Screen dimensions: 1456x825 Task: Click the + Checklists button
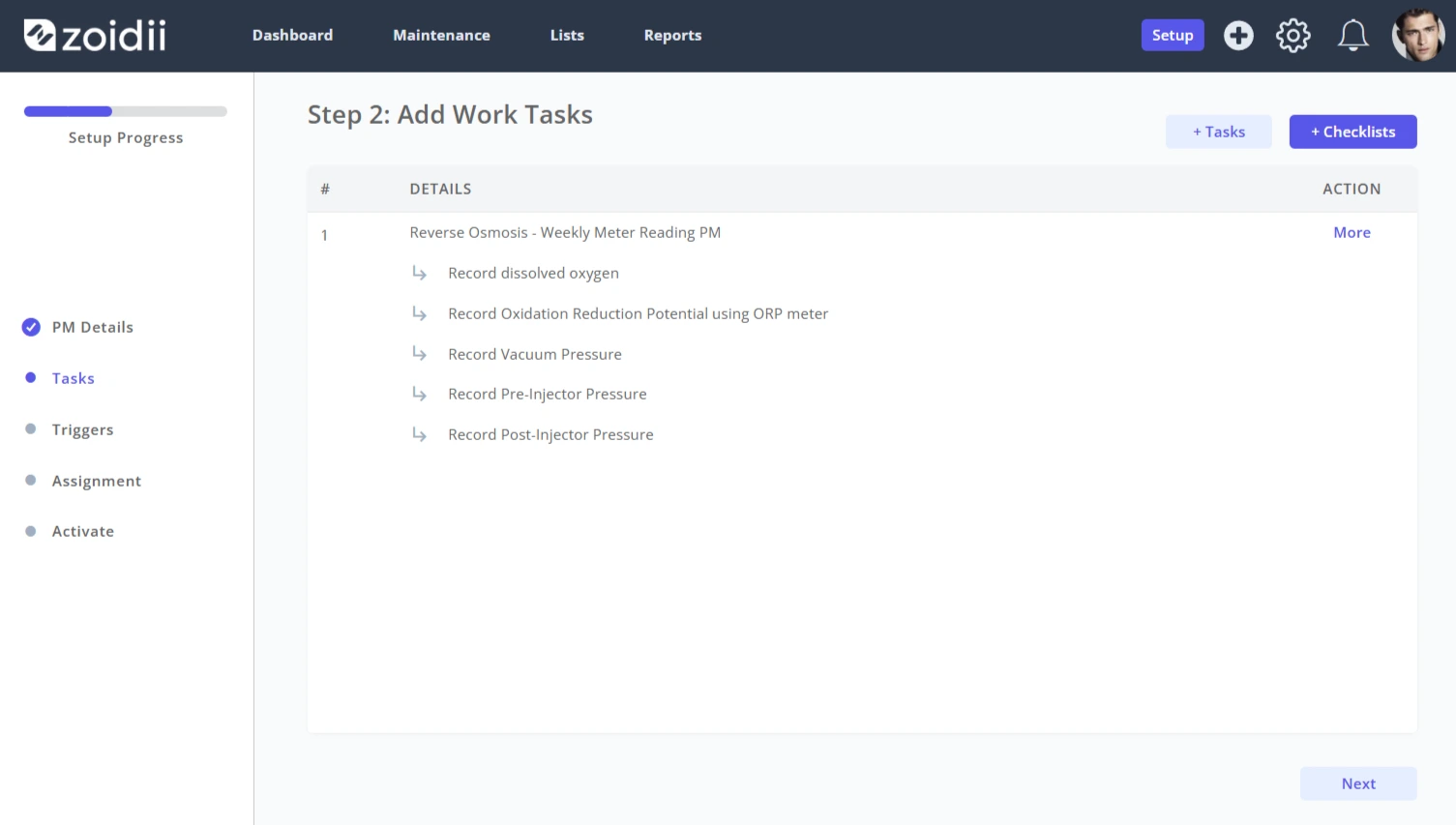pyautogui.click(x=1352, y=132)
